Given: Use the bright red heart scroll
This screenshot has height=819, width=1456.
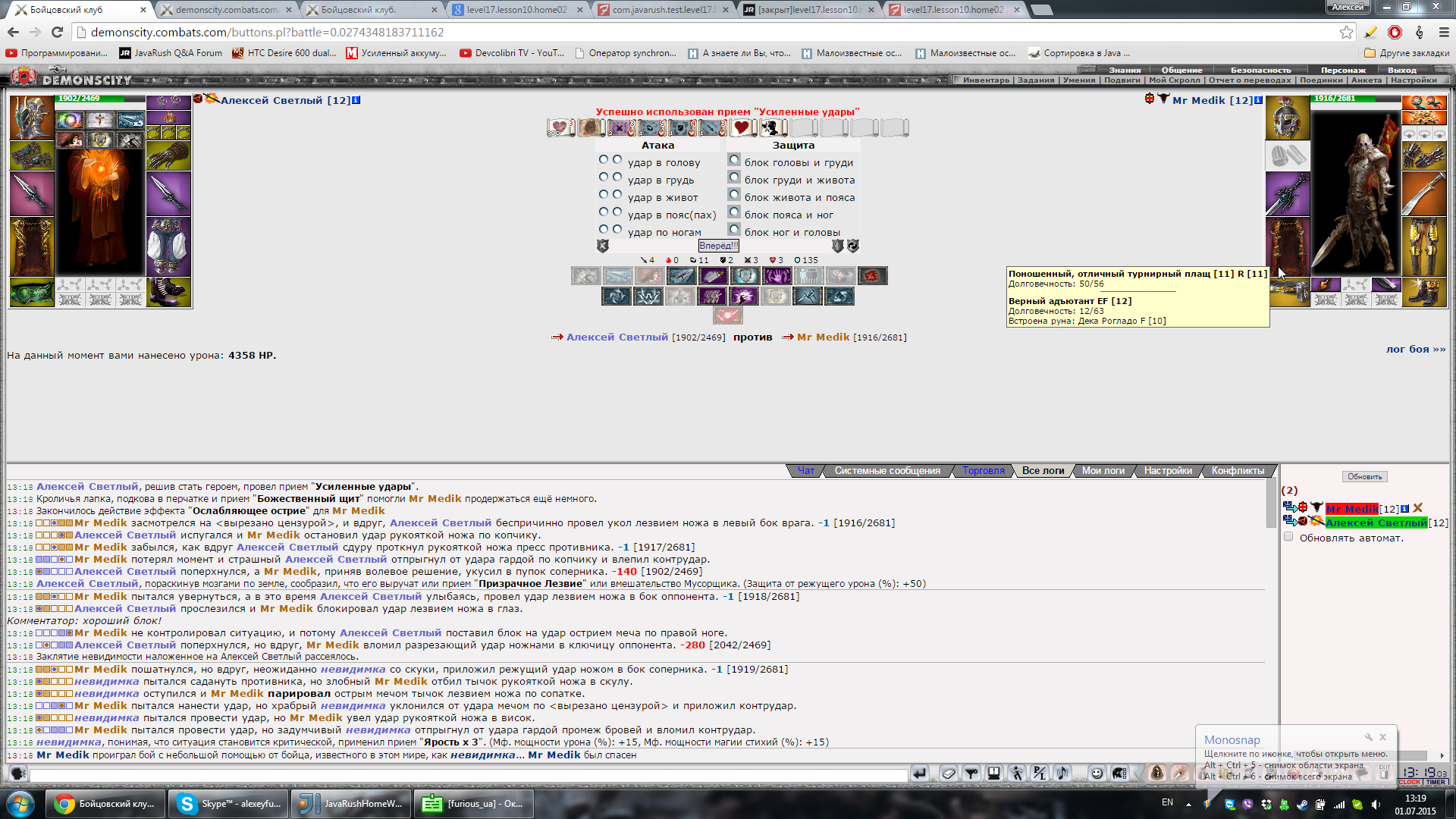Looking at the screenshot, I should pyautogui.click(x=742, y=127).
